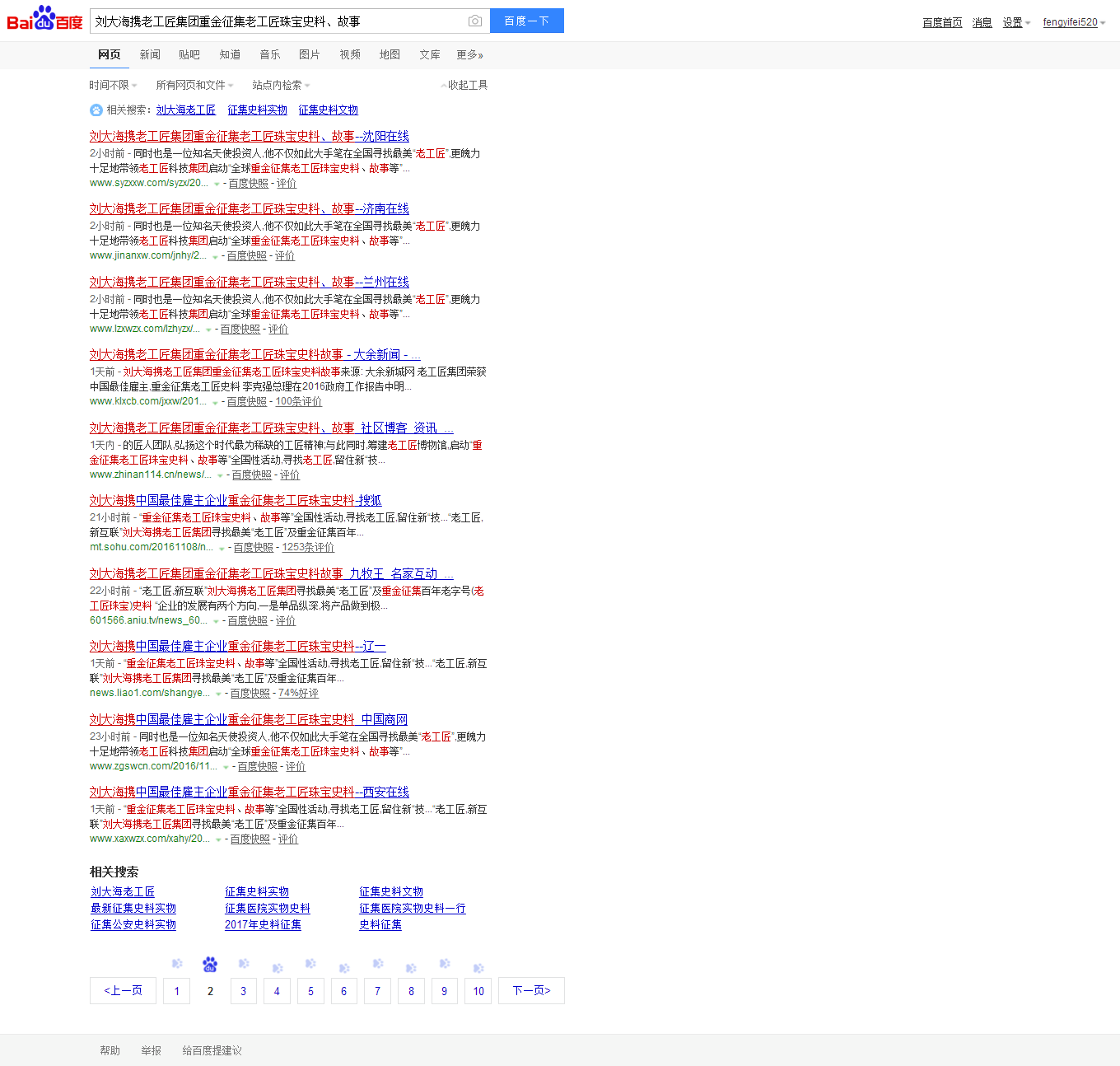The height and width of the screenshot is (1066, 1120).
Task: Open the 沈阳在线 search result title
Action: [250, 137]
